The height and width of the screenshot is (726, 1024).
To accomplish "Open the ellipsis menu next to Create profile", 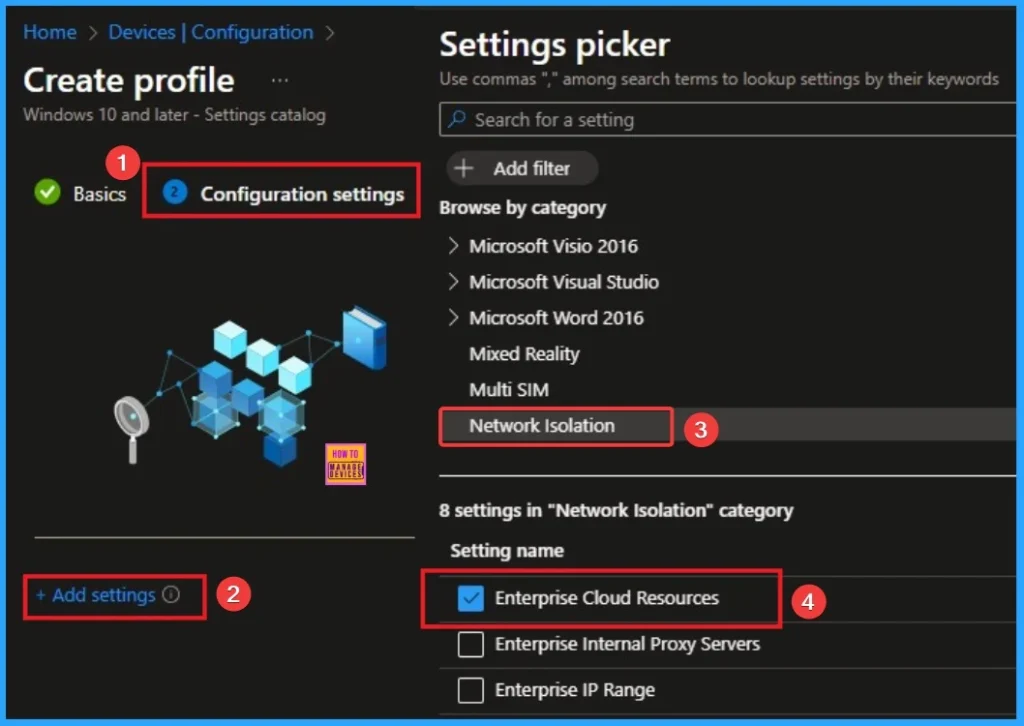I will pos(279,80).
